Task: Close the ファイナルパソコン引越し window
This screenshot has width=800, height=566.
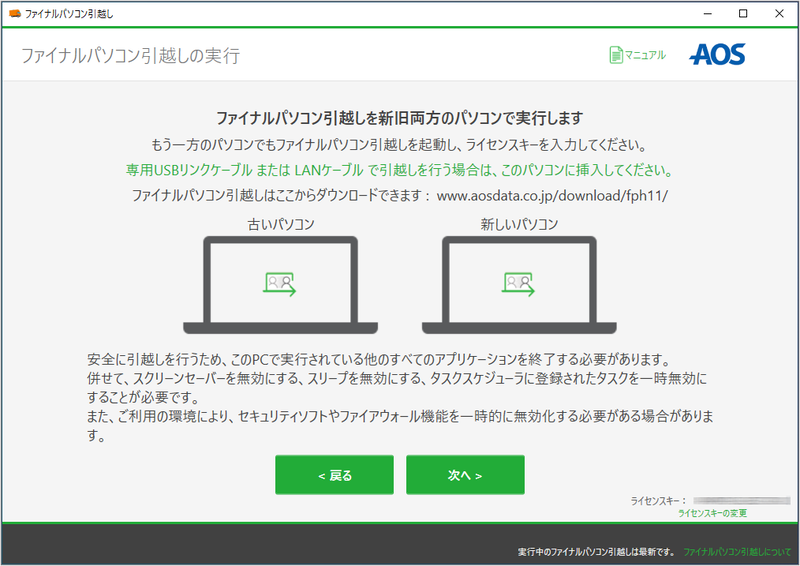Action: (779, 14)
